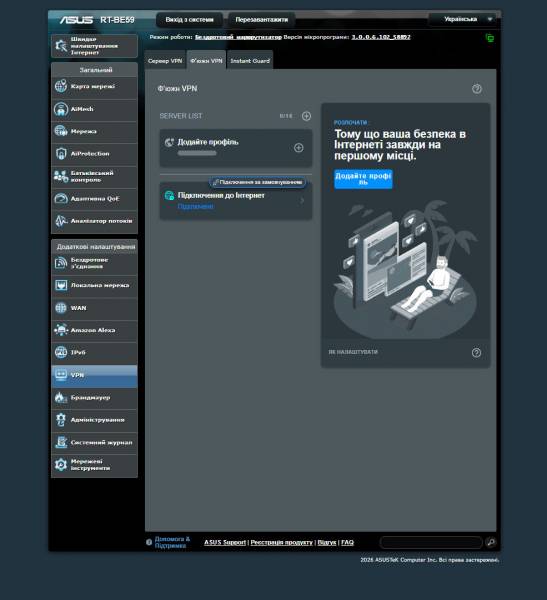The height and width of the screenshot is (600, 547).
Task: Click the Перезавантажити reboot button
Action: click(261, 20)
